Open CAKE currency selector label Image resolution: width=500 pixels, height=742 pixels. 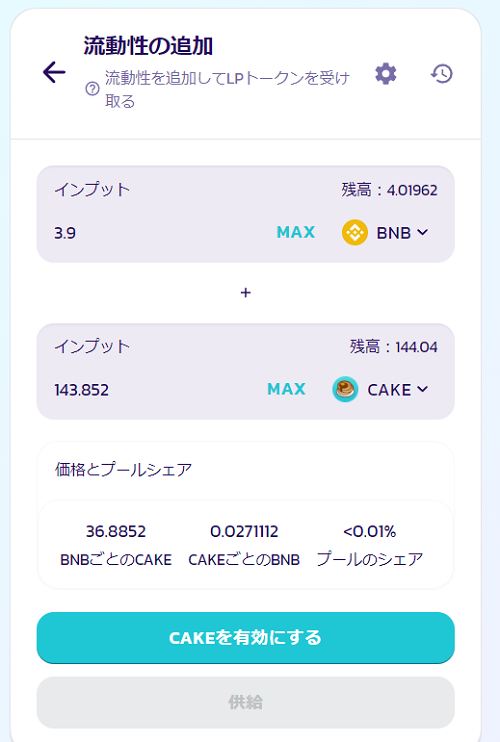pos(389,390)
